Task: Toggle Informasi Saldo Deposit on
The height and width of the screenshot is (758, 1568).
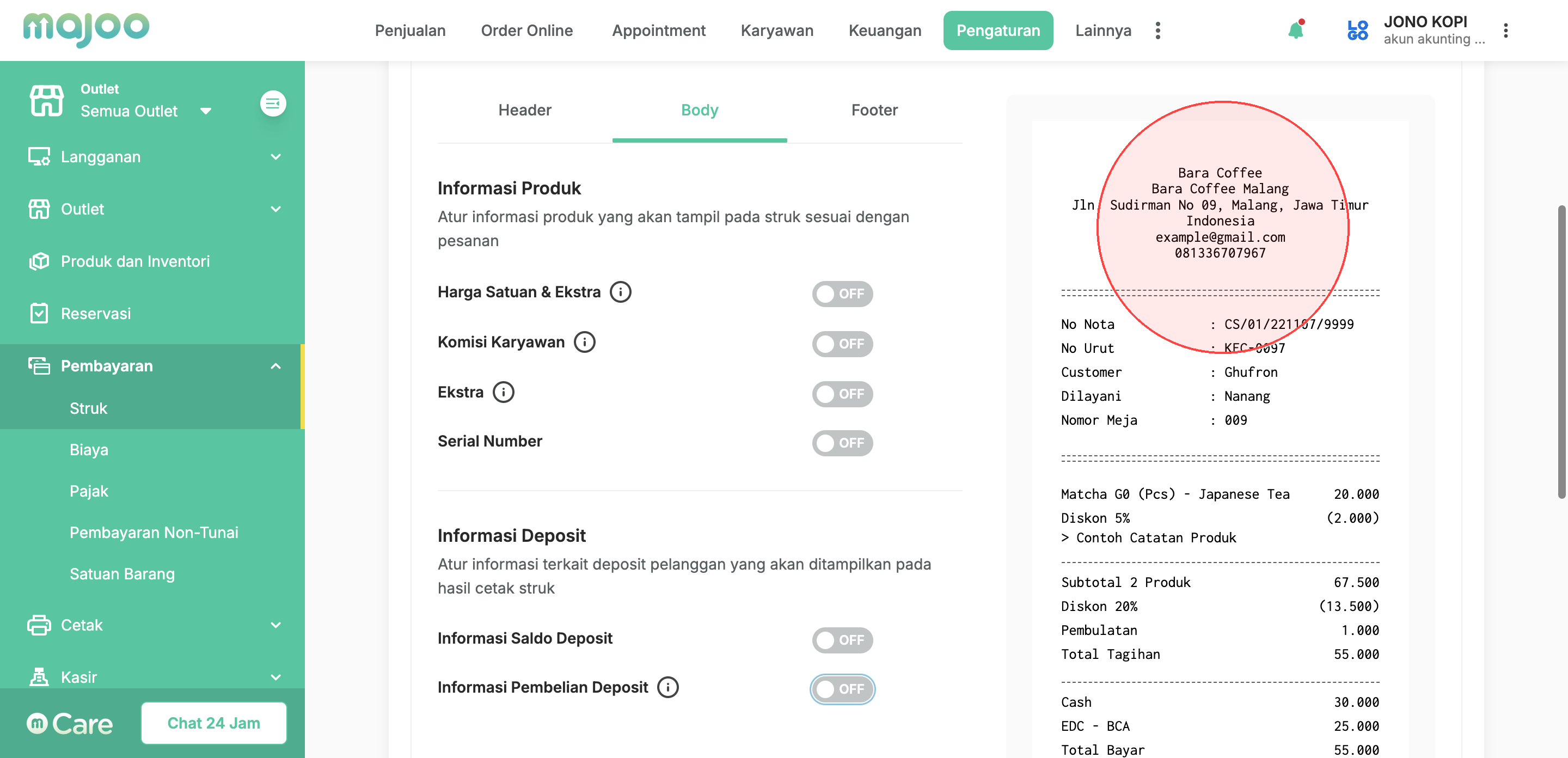Action: (x=842, y=640)
